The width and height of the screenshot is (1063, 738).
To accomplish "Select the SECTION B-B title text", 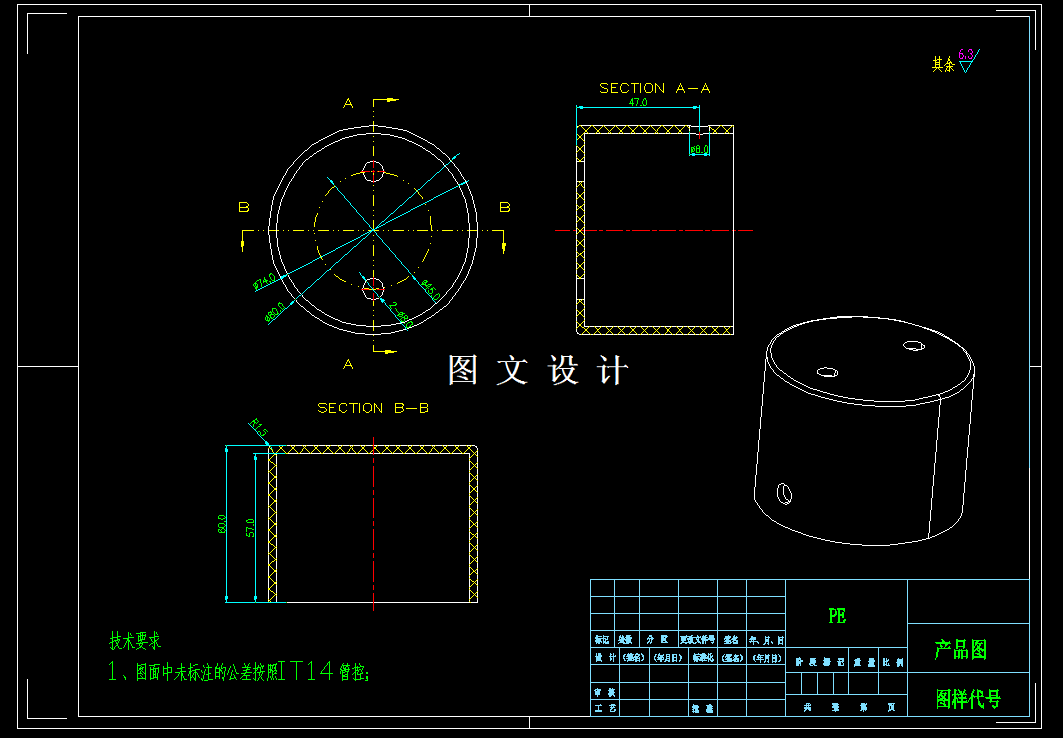I will pos(373,408).
